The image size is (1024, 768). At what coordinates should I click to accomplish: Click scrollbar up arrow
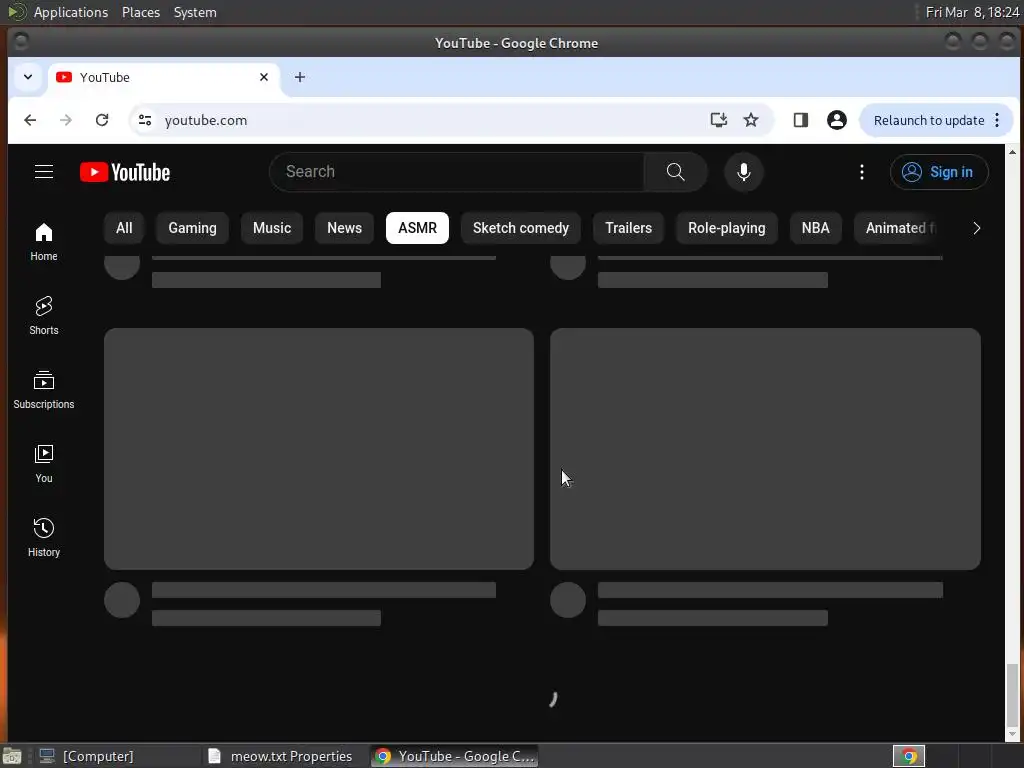pos(1012,152)
